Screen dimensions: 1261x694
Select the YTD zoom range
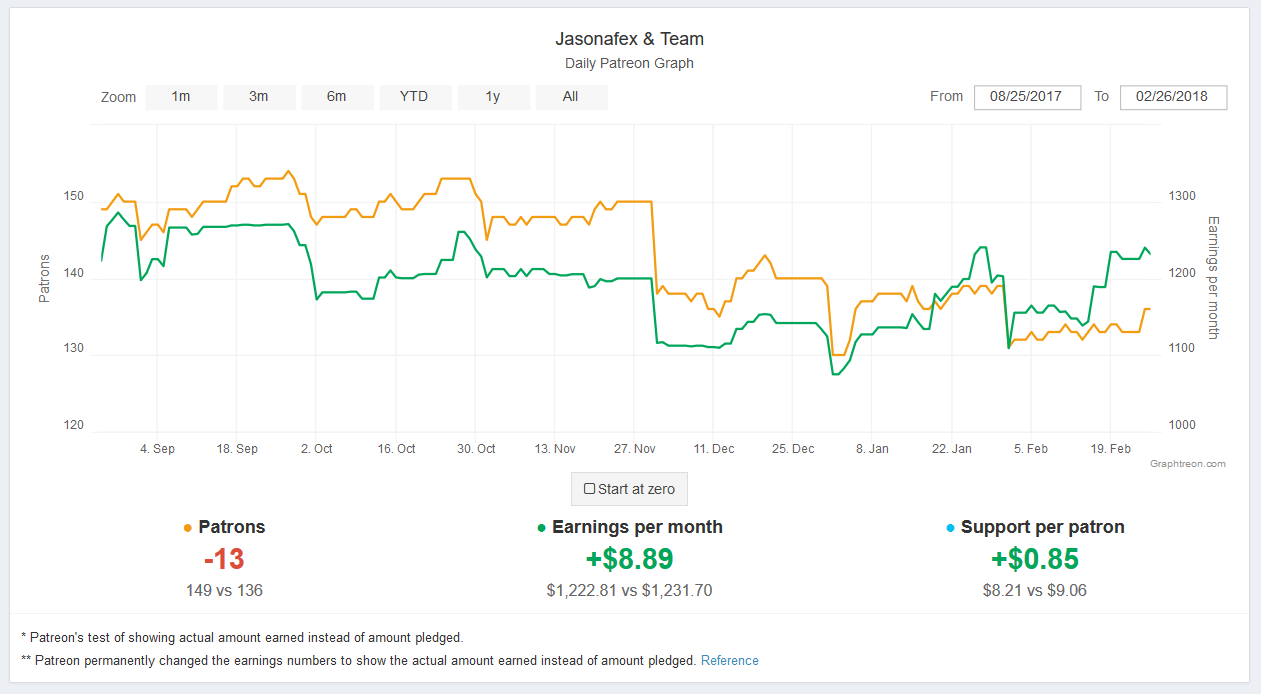click(414, 97)
